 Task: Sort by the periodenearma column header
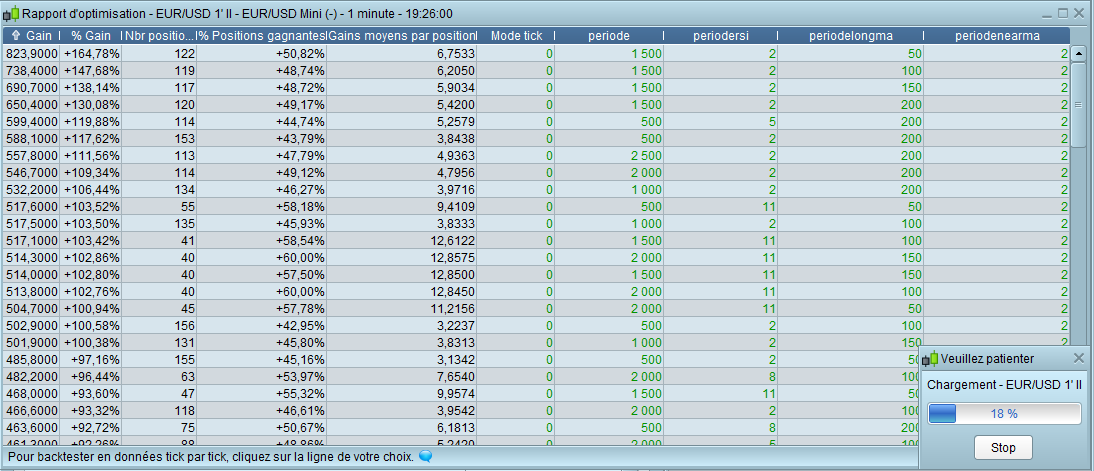(x=996, y=36)
